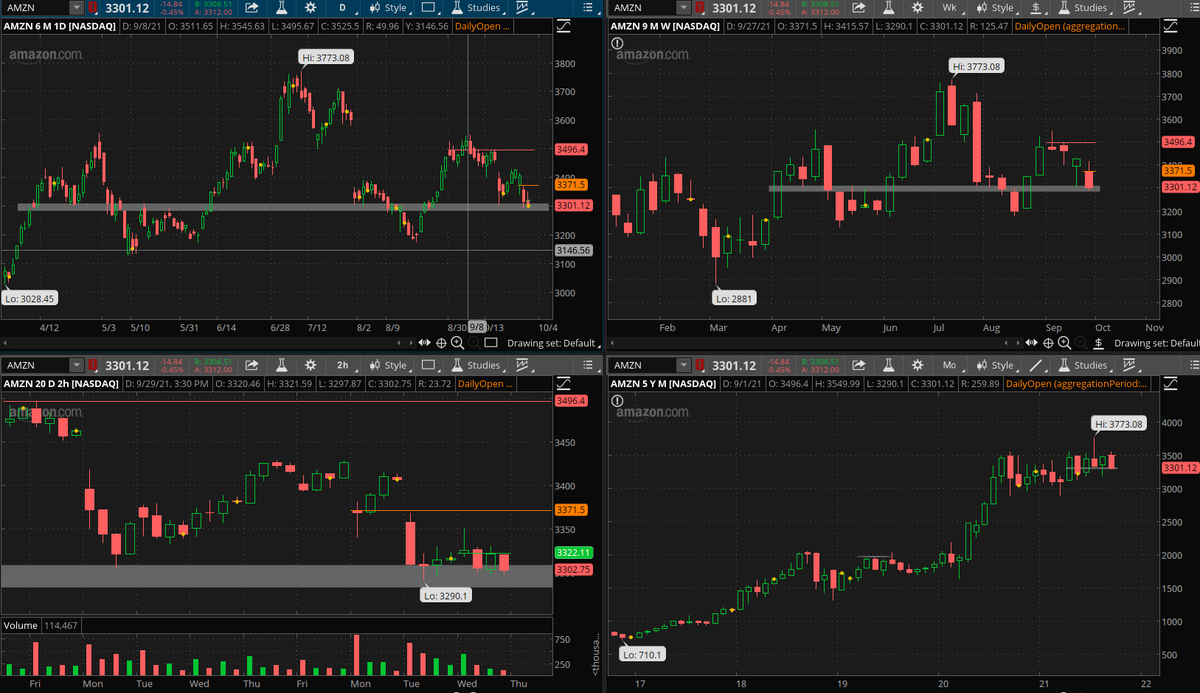Share the AMZN daily chart via share icon
1200x693 pixels.
click(251, 8)
